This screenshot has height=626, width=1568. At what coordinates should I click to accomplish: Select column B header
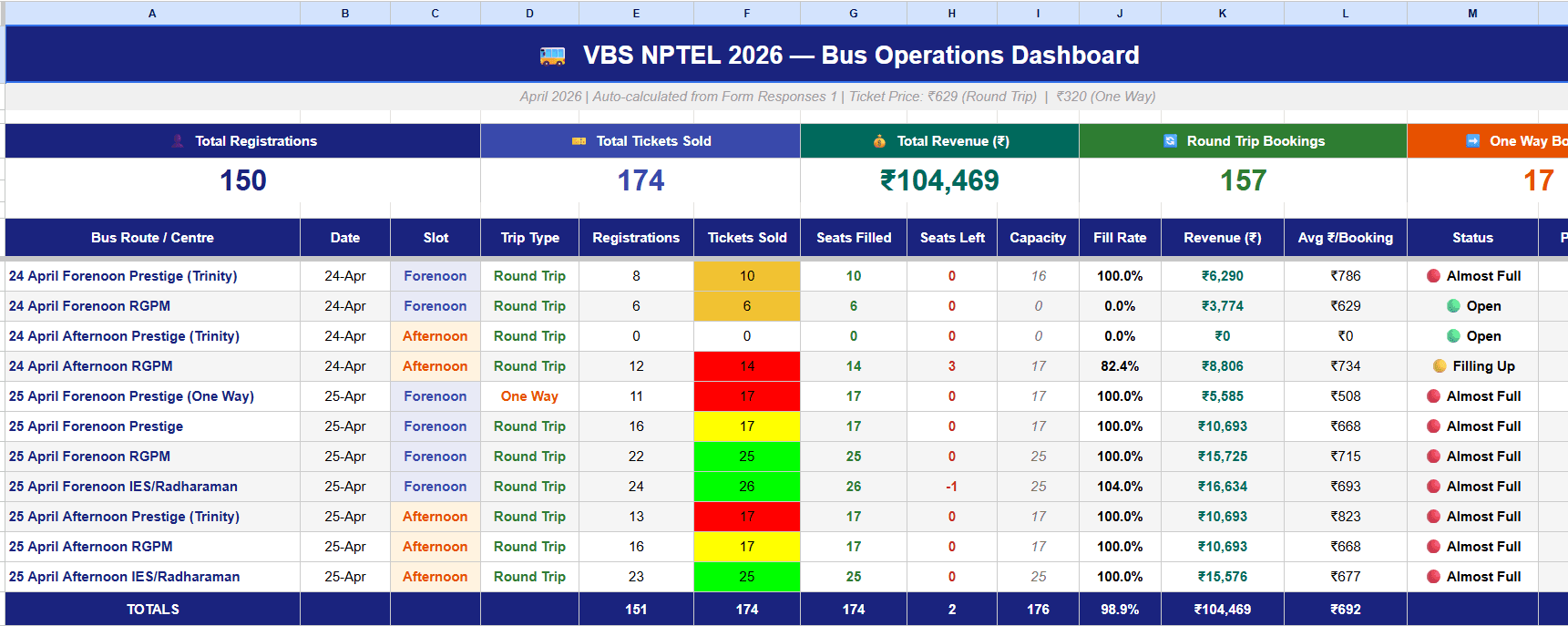tap(345, 13)
